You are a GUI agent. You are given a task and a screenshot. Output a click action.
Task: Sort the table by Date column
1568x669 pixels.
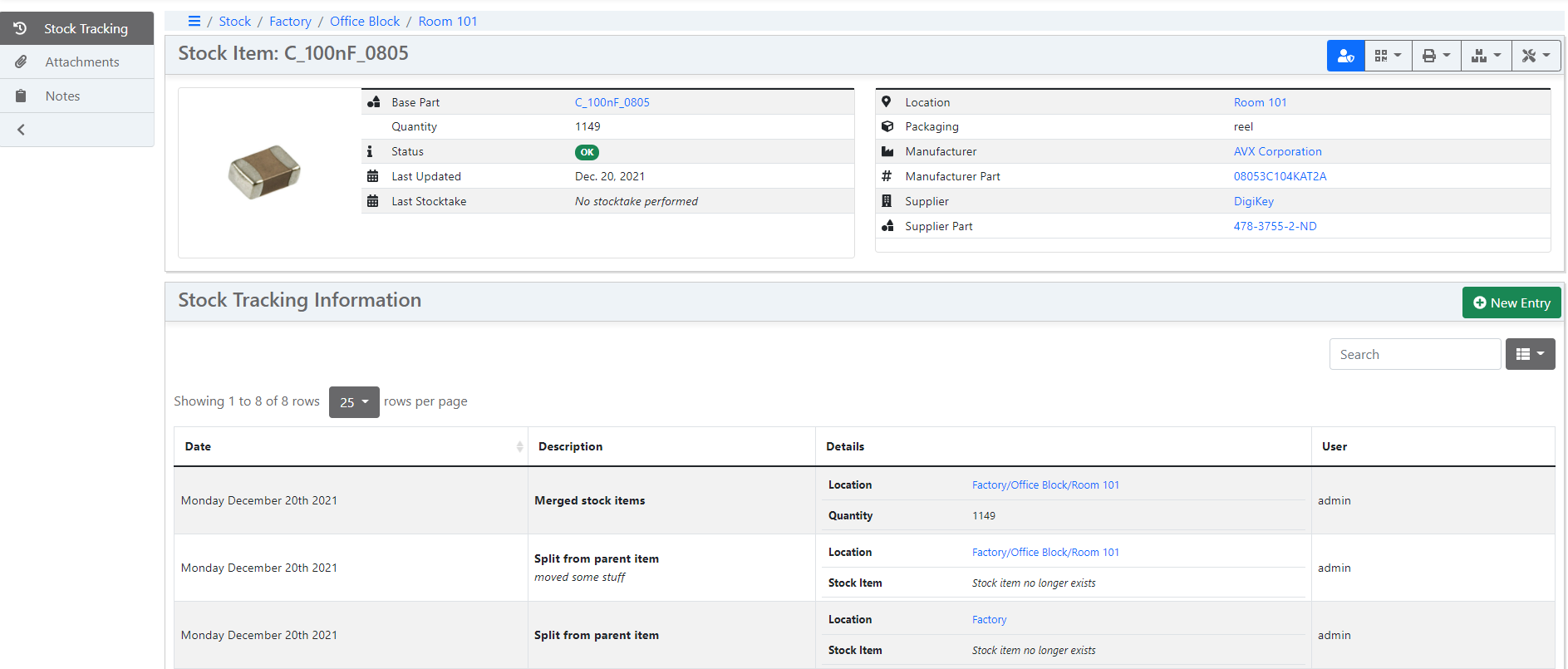tap(351, 447)
